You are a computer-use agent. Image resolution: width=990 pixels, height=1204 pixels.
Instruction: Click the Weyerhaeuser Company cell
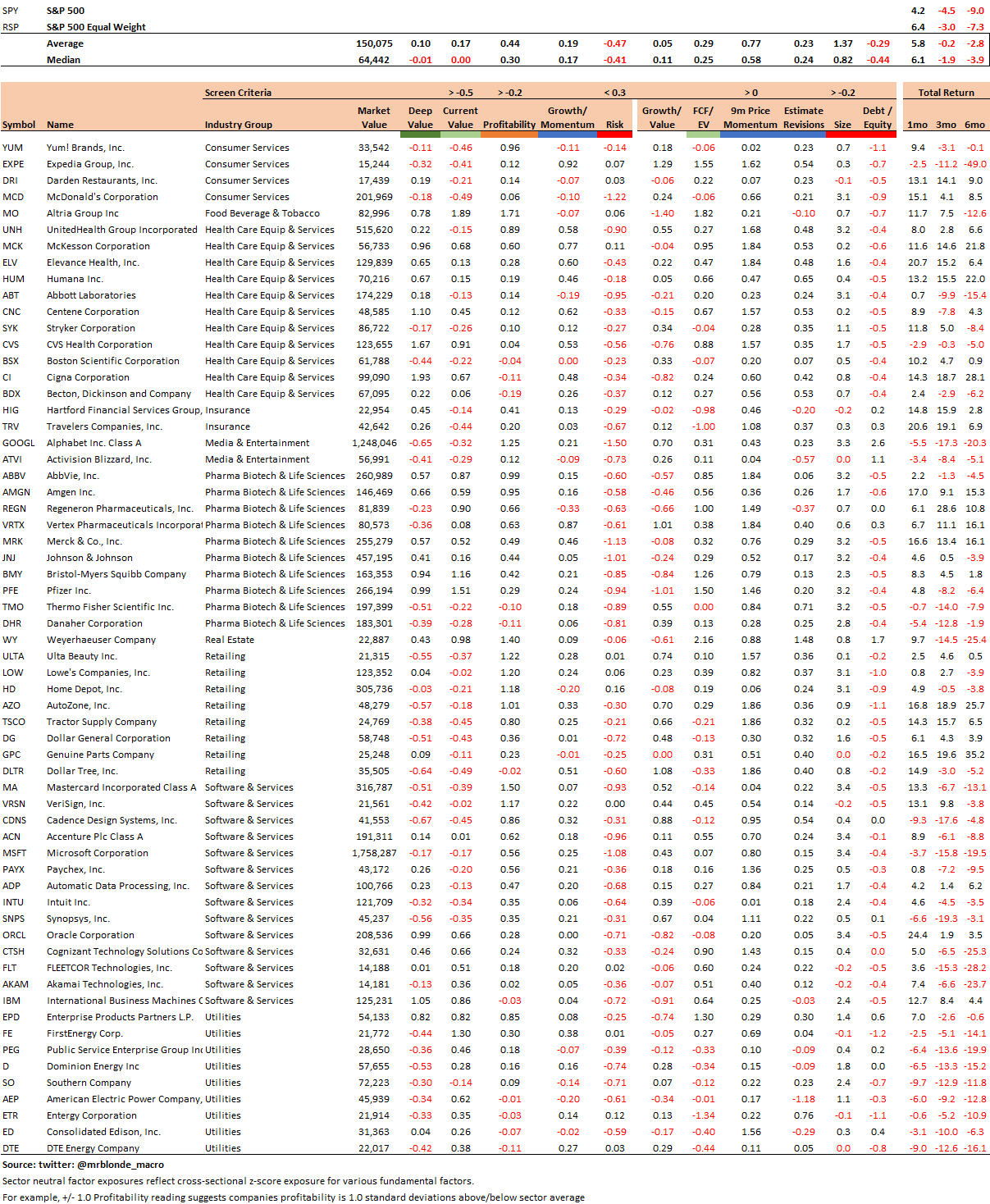pos(101,640)
